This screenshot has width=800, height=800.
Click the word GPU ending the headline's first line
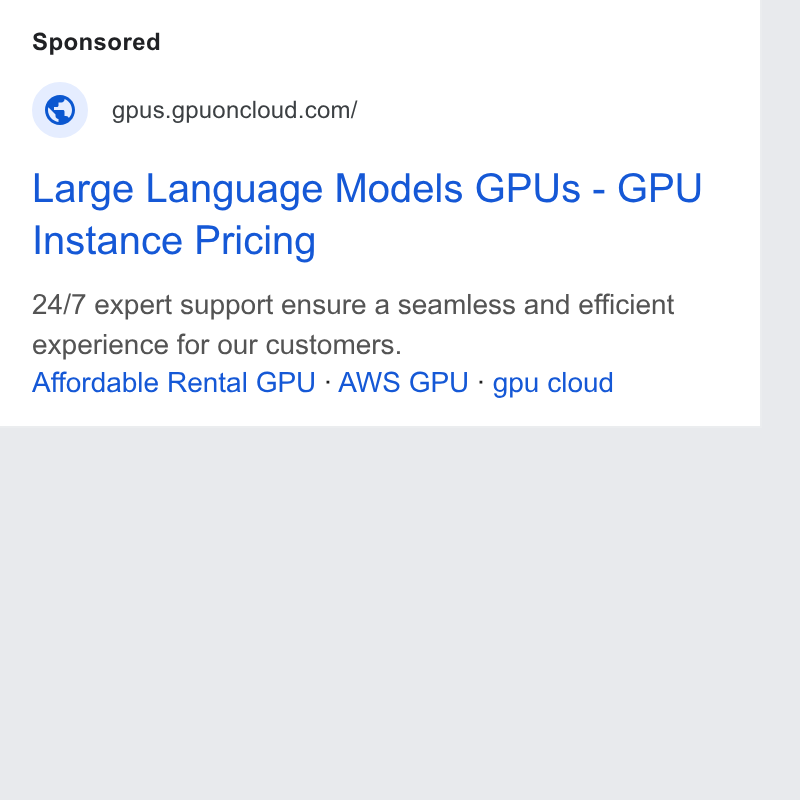click(660, 188)
